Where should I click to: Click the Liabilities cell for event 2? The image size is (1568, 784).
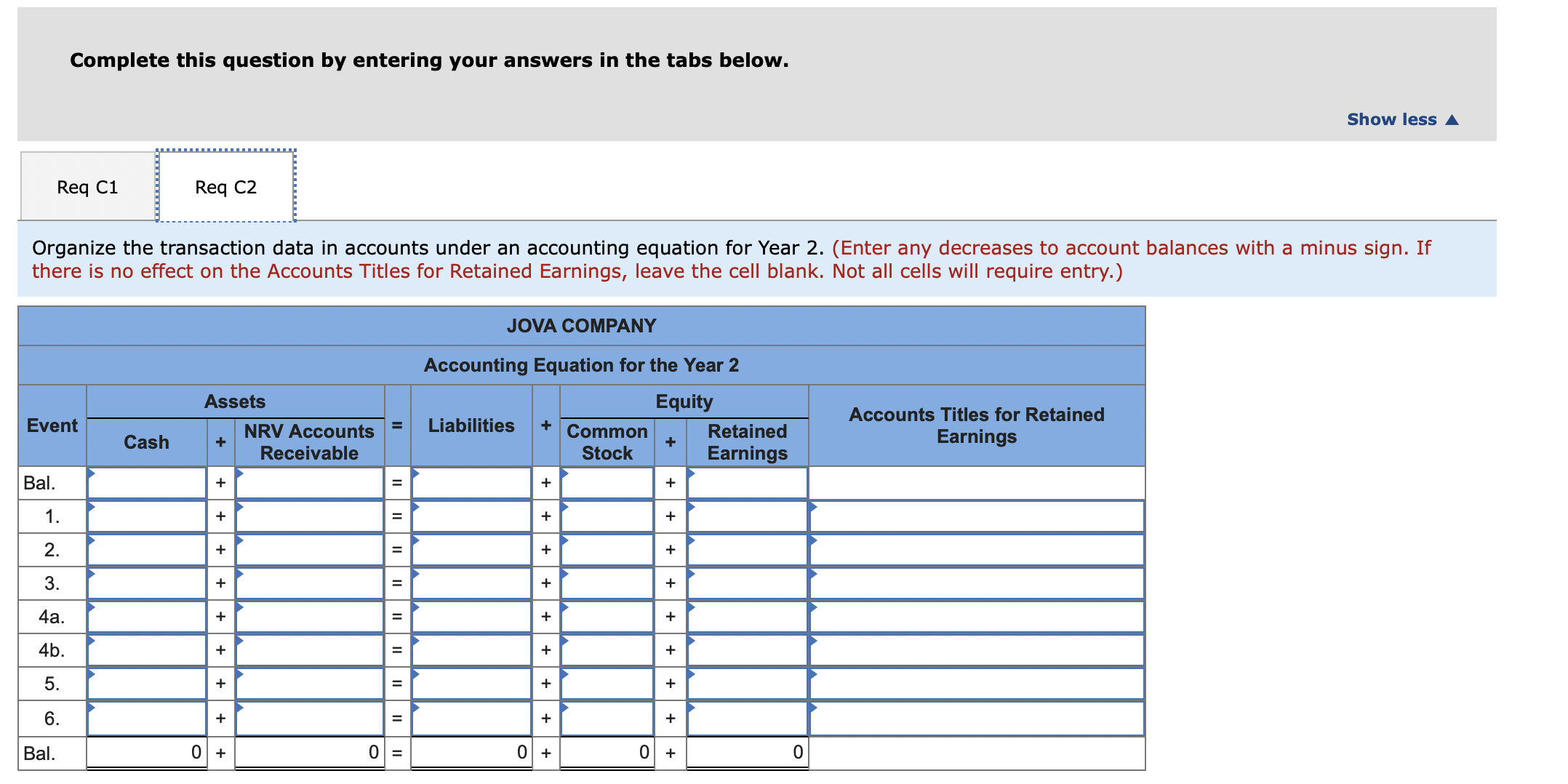click(471, 550)
